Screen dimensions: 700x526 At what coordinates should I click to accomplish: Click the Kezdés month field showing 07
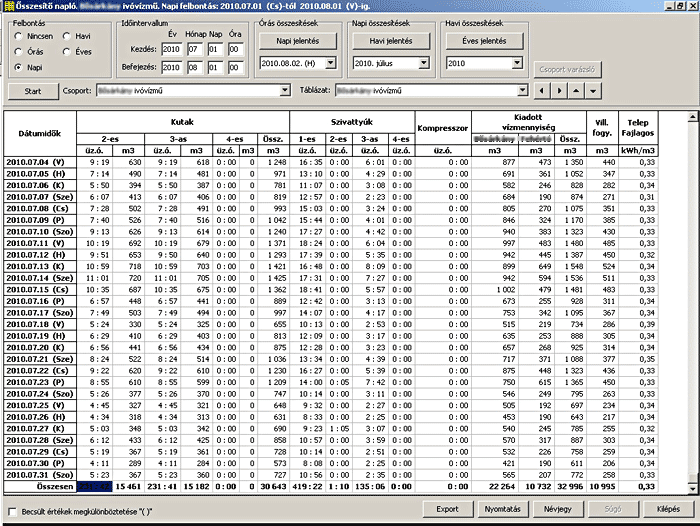(195, 49)
